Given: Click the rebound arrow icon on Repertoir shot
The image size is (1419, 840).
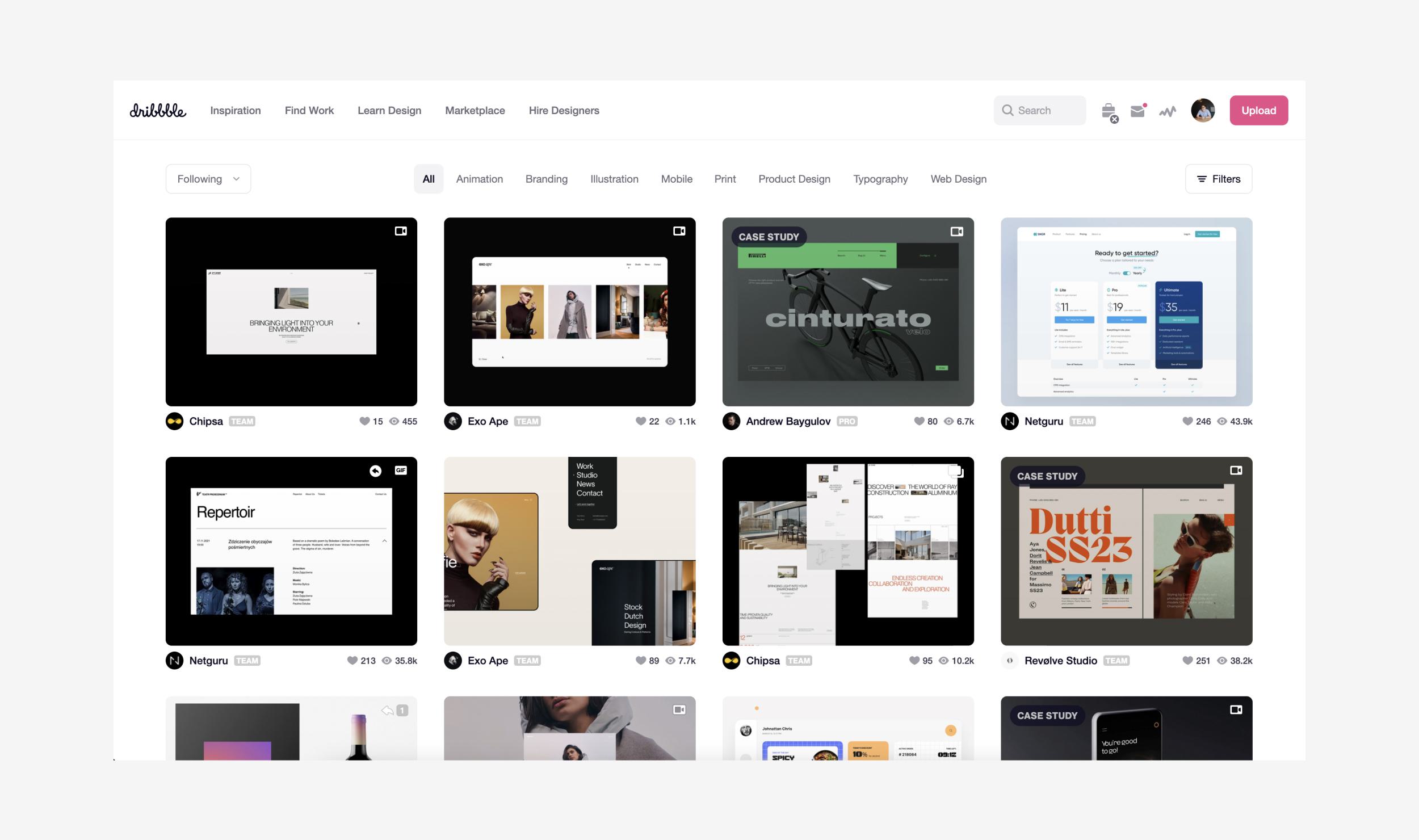Looking at the screenshot, I should coord(376,471).
